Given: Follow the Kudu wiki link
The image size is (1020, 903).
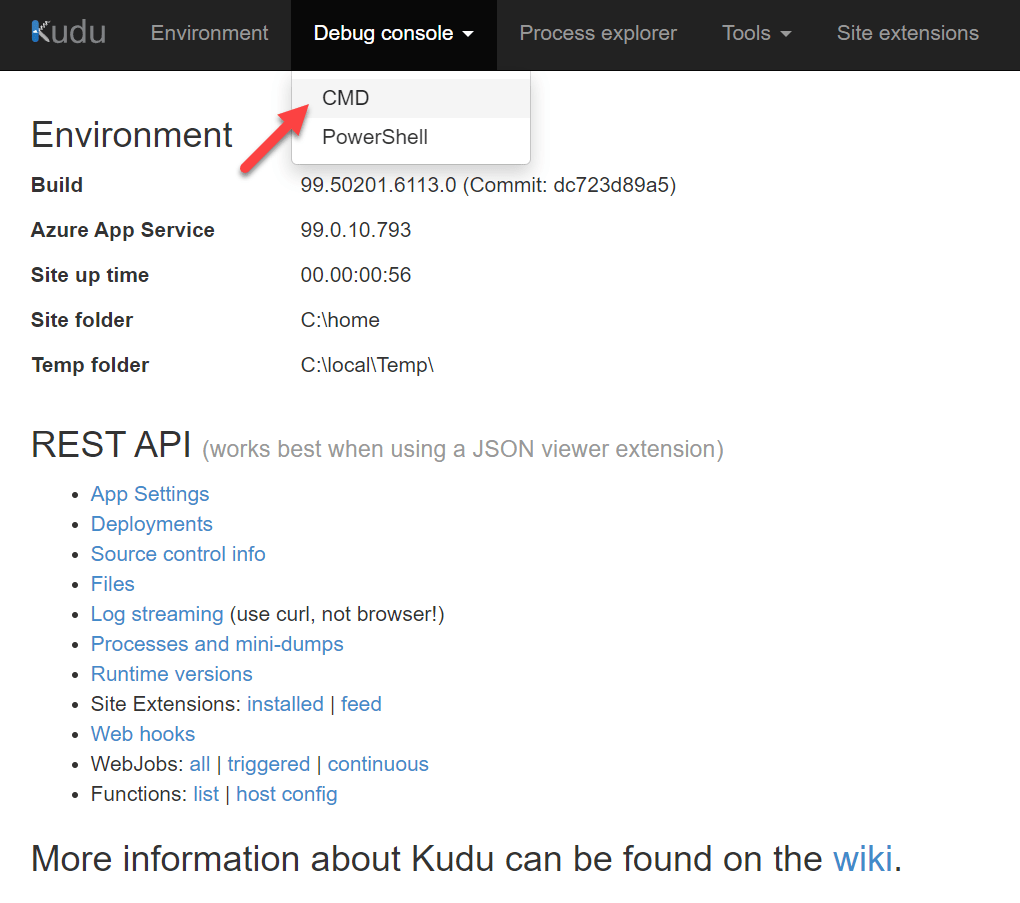Looking at the screenshot, I should tap(862, 858).
